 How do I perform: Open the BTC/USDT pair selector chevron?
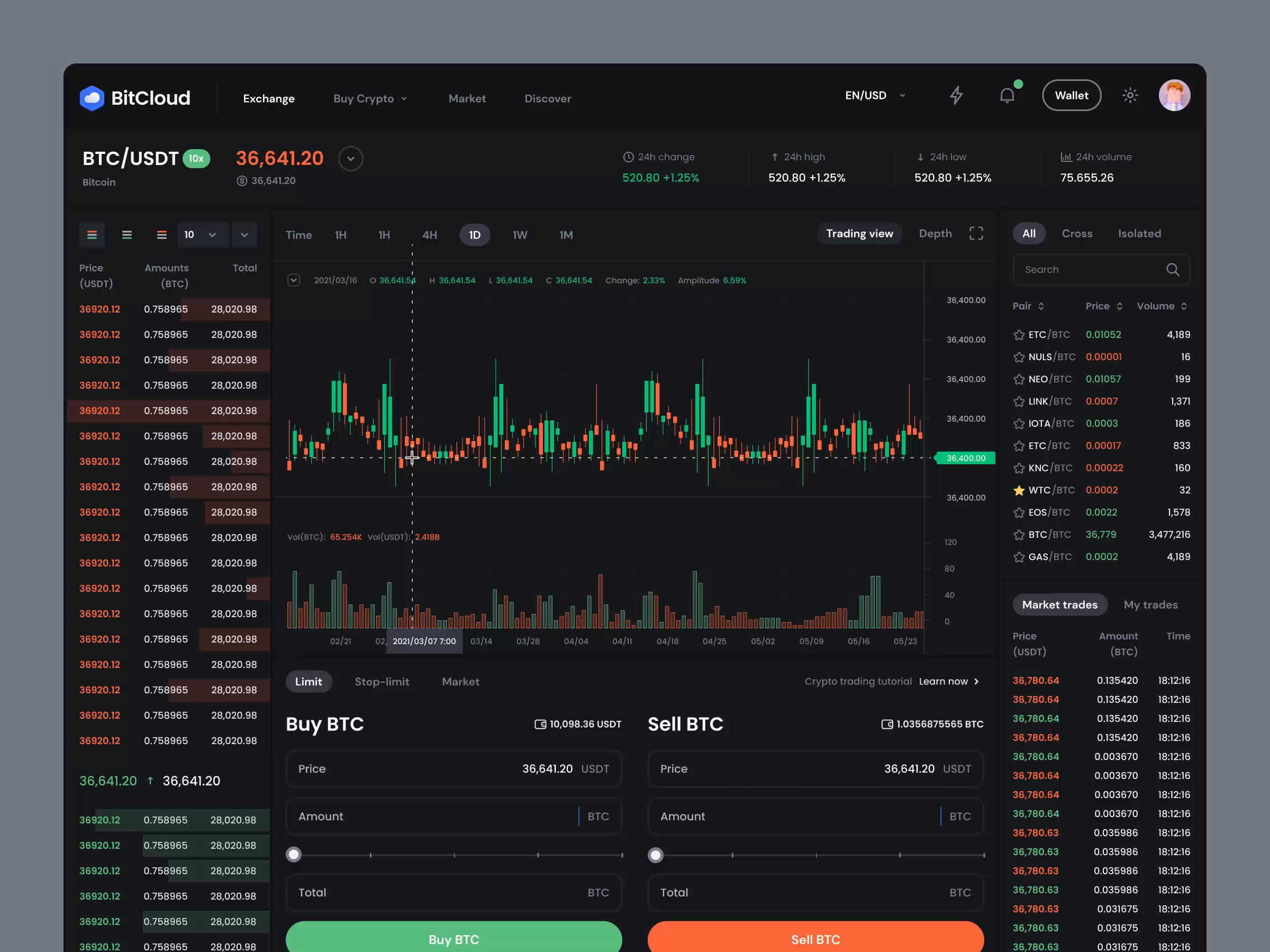pyautogui.click(x=350, y=158)
